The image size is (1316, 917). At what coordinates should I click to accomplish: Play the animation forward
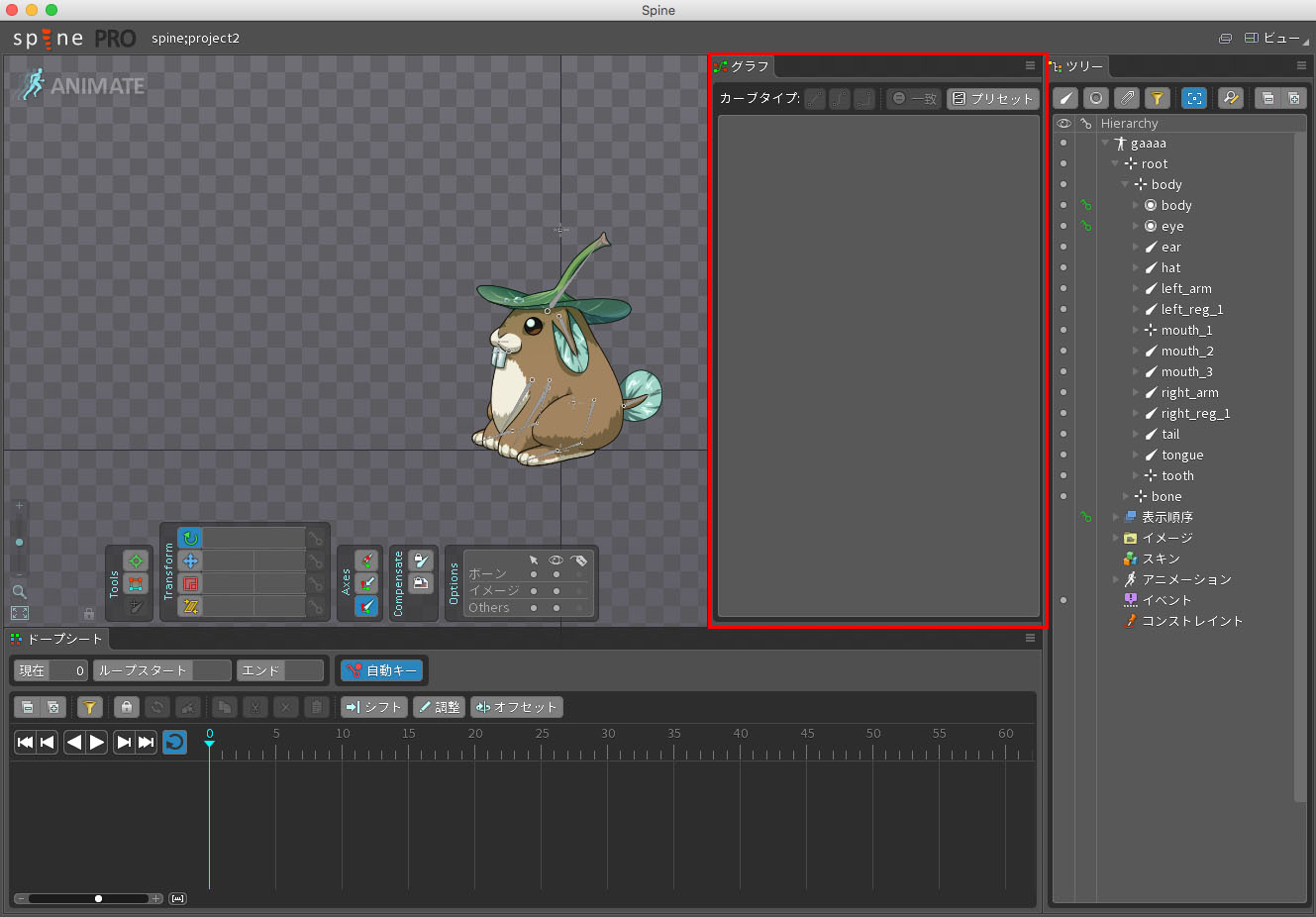[x=97, y=742]
